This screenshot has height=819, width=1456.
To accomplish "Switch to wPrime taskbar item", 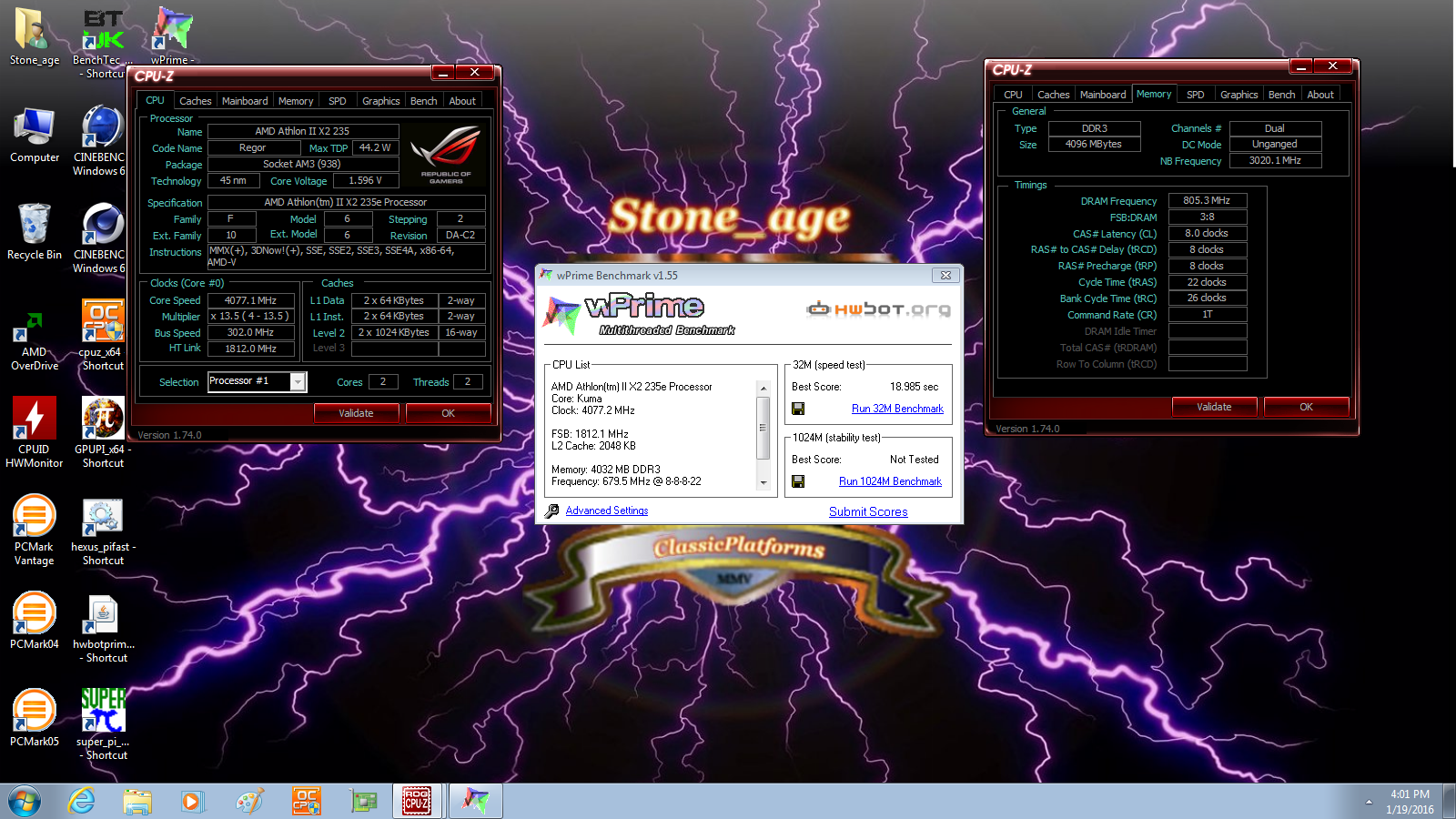I will [x=475, y=801].
